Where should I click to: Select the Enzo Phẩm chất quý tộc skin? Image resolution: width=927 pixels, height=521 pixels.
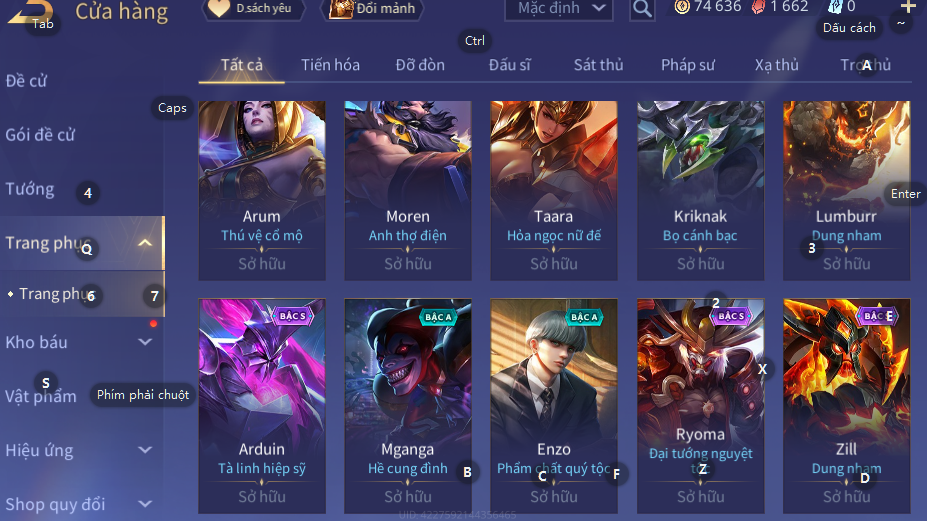[x=554, y=406]
